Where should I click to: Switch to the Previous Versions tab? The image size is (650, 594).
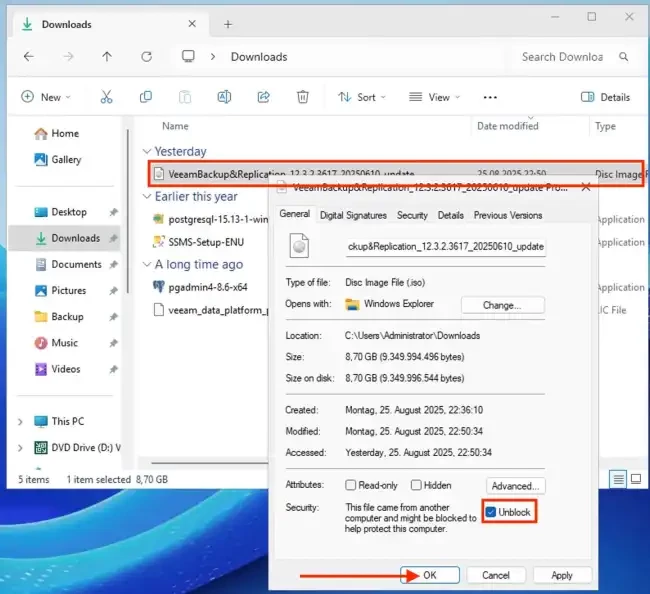click(508, 215)
